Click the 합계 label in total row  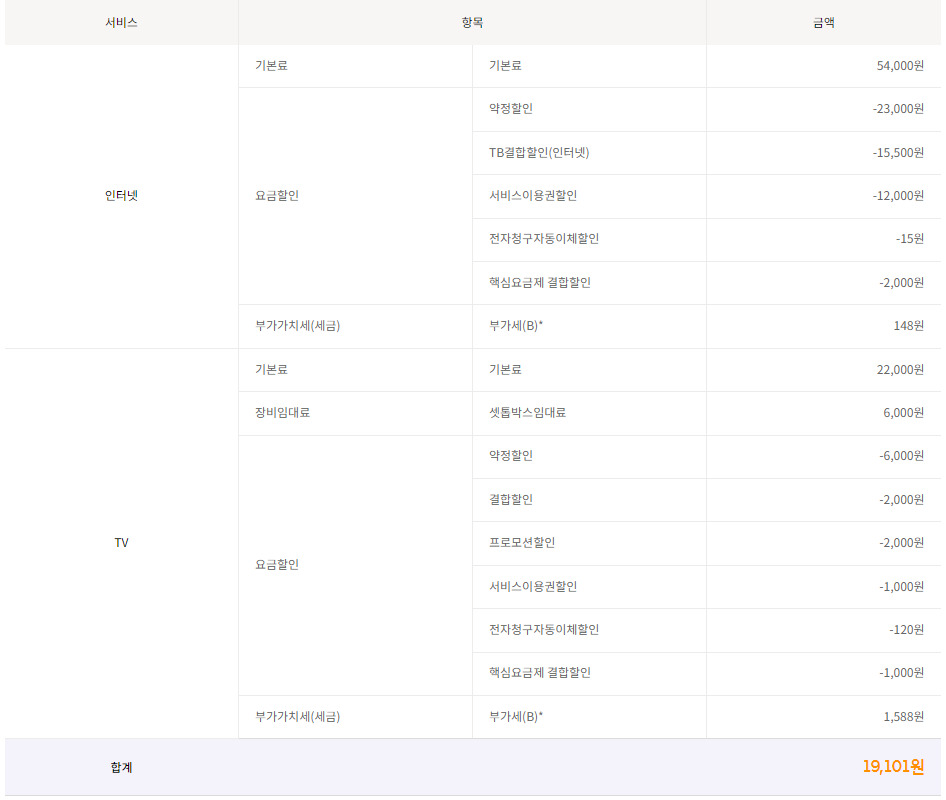click(x=121, y=768)
